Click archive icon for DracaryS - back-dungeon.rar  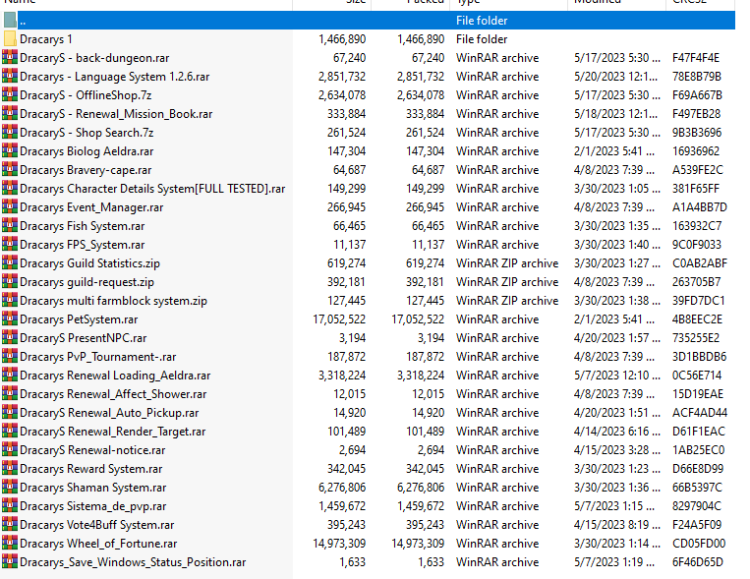click(x=10, y=57)
